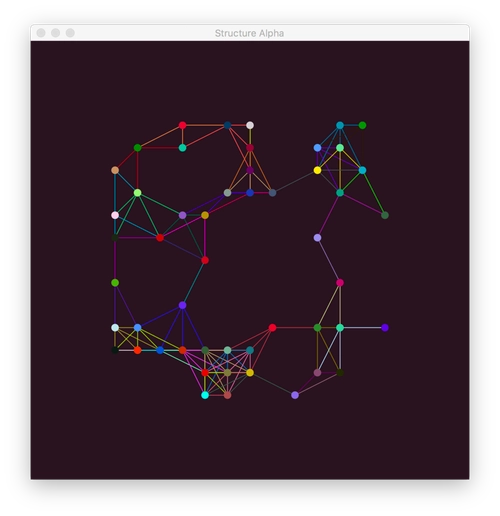Select the violet hub node in lower center

click(182, 305)
